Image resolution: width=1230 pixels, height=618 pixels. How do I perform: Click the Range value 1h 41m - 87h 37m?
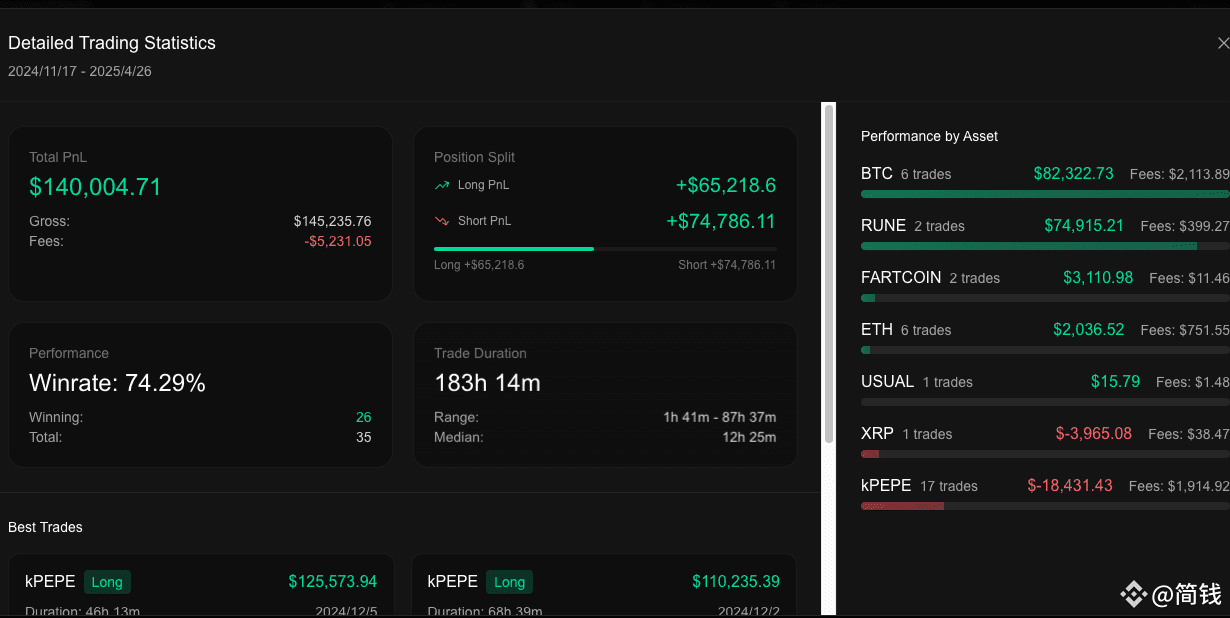(719, 417)
